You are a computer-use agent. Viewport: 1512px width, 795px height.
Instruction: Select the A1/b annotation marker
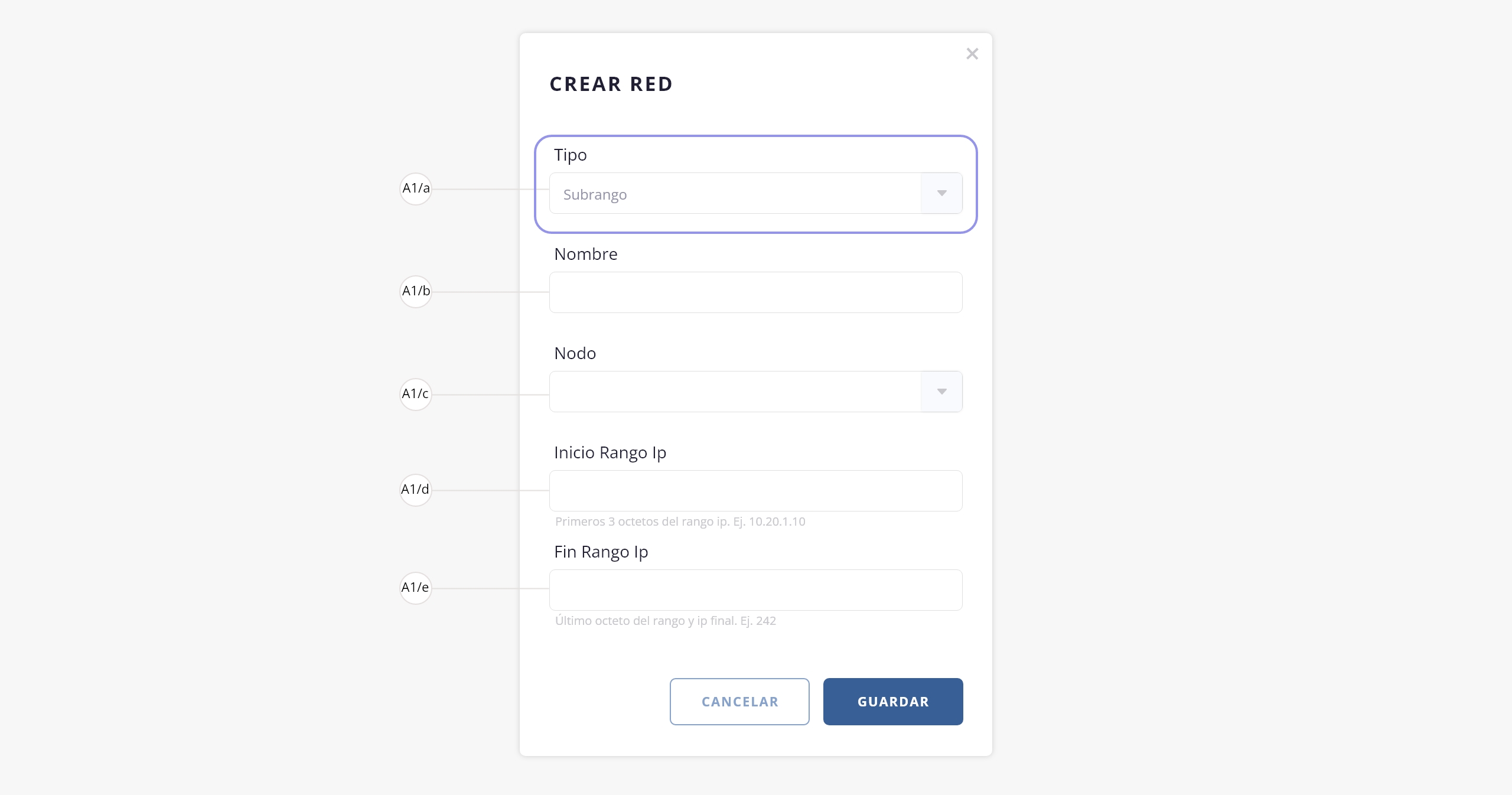point(416,292)
